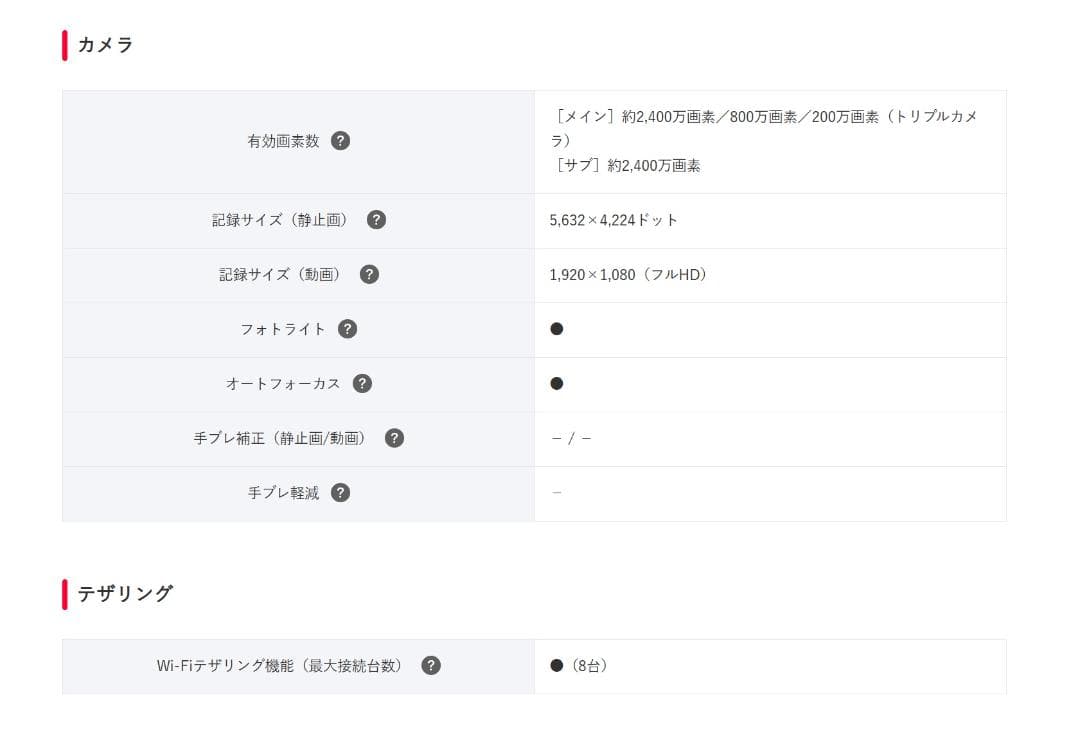Click the filled dot beside フォトライト
The image size is (1080, 736).
coord(556,328)
